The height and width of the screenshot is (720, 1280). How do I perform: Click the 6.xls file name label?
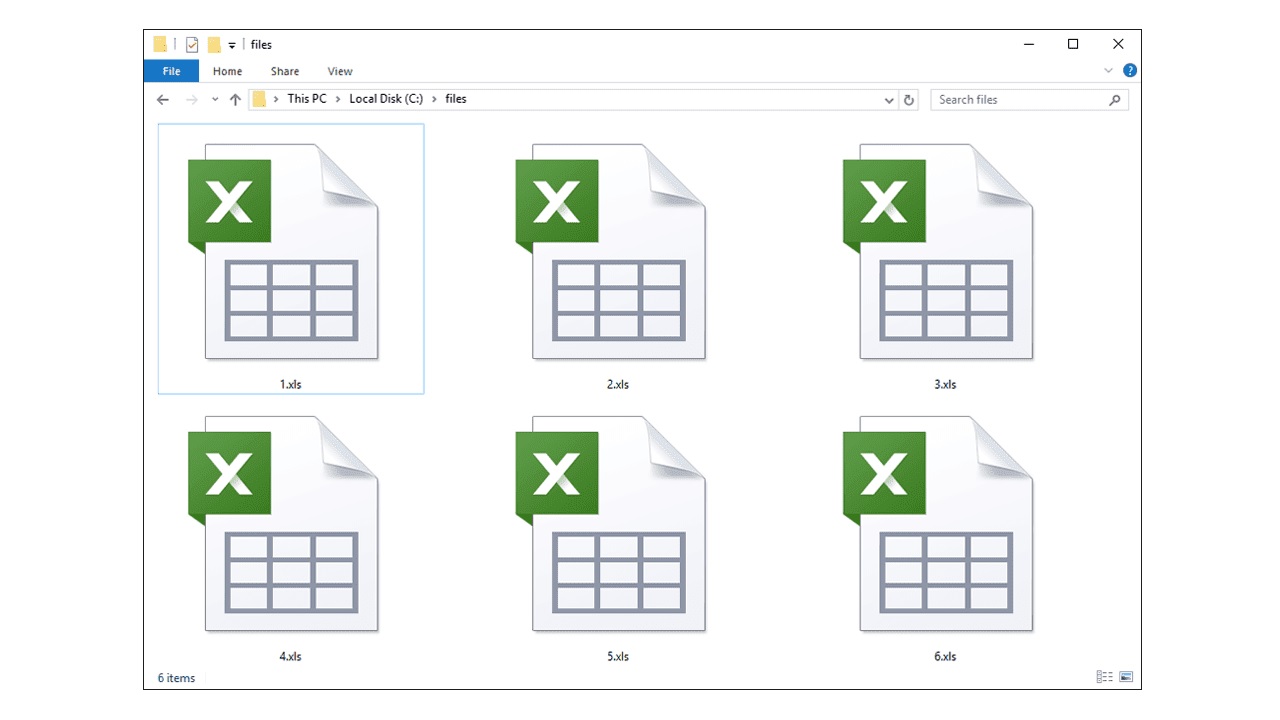[x=945, y=657]
